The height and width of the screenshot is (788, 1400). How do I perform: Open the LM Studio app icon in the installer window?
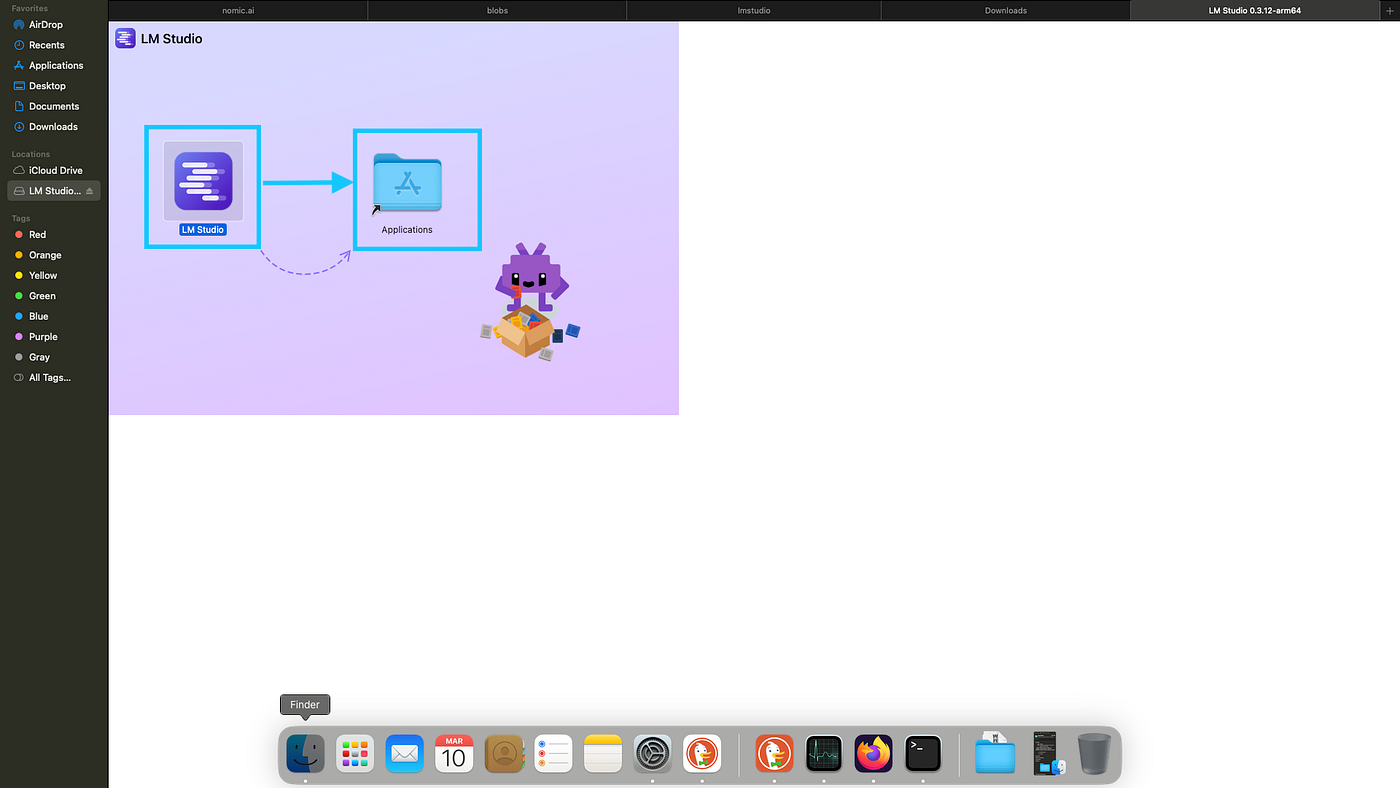[x=203, y=181]
